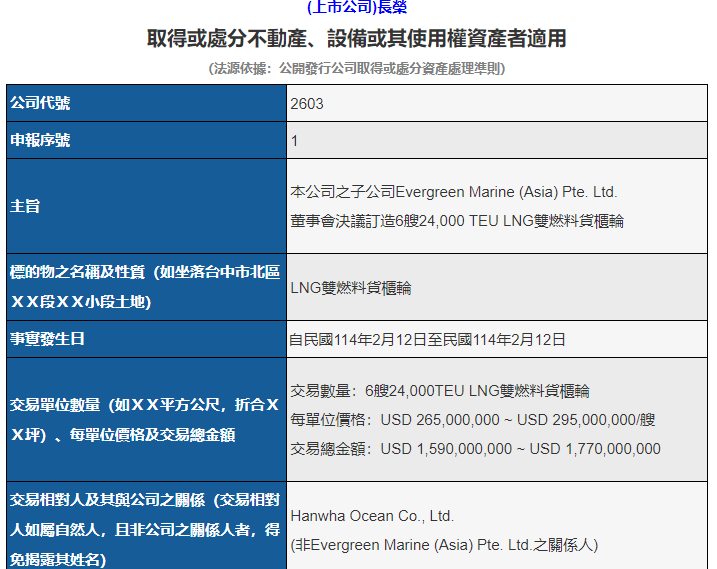The width and height of the screenshot is (717, 569).
Task: Click the 事實發生日 header cell
Action: [146, 339]
